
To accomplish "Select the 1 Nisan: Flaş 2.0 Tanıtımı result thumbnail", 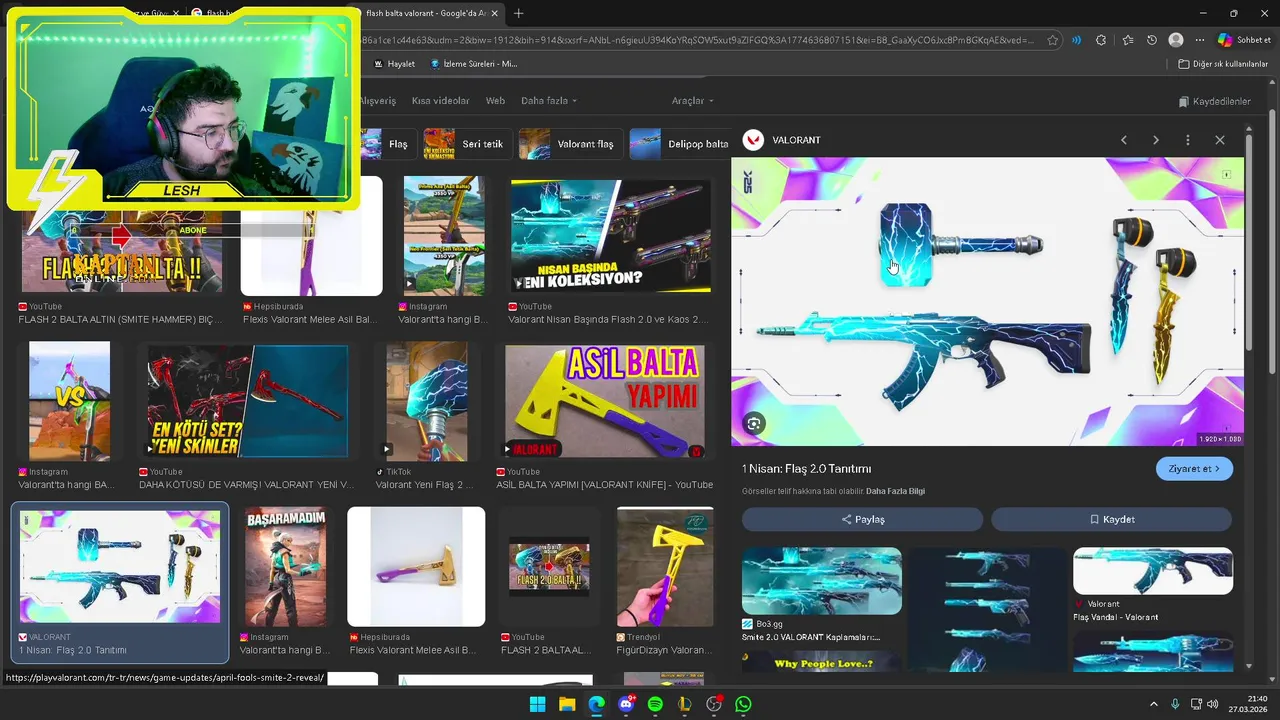I will [x=120, y=566].
